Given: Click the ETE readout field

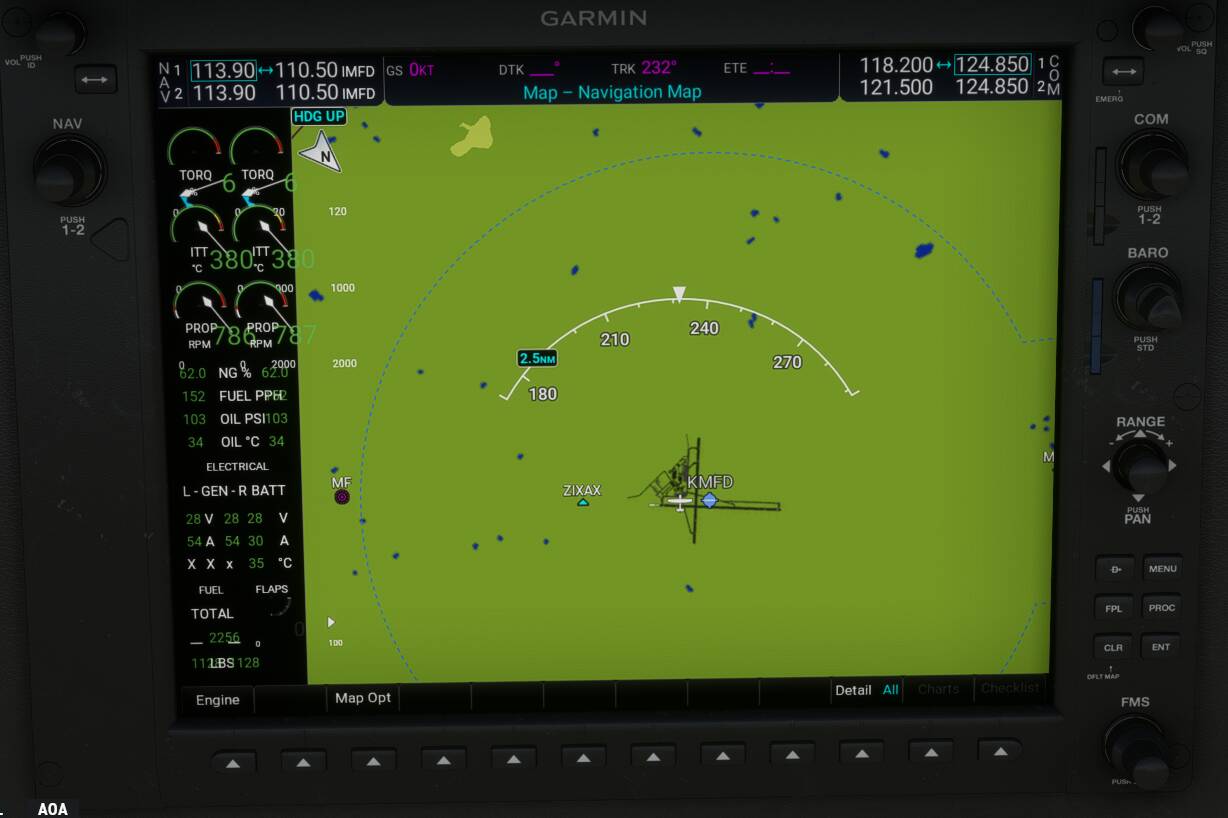Looking at the screenshot, I should click(757, 68).
